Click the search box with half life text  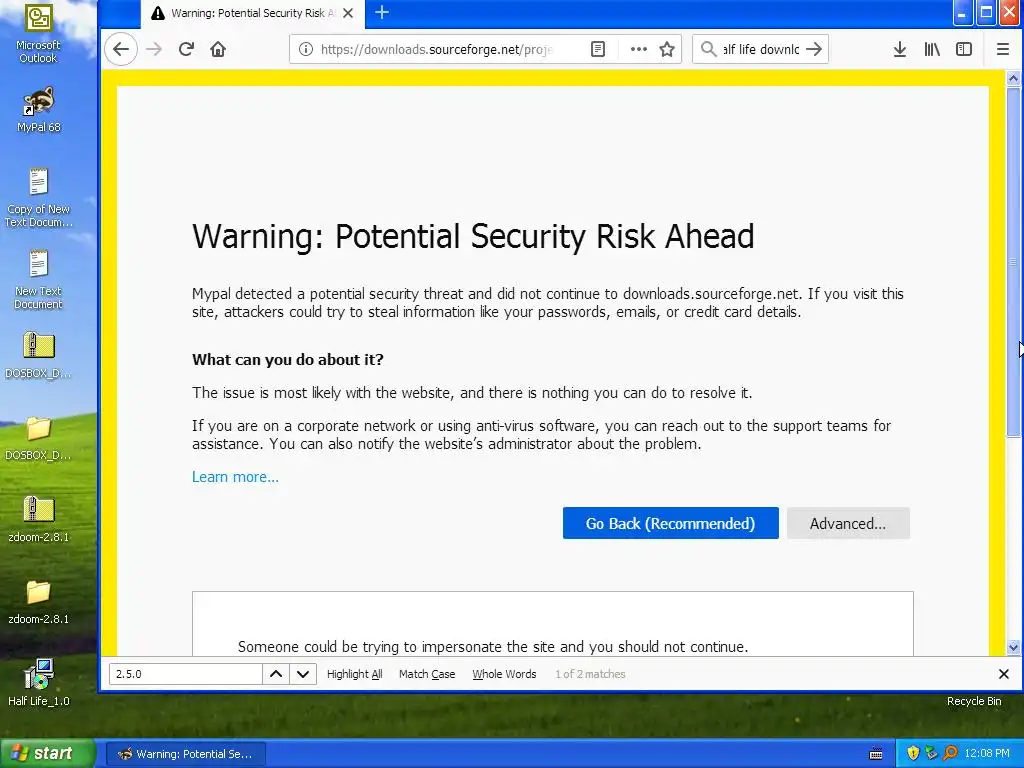tap(761, 49)
